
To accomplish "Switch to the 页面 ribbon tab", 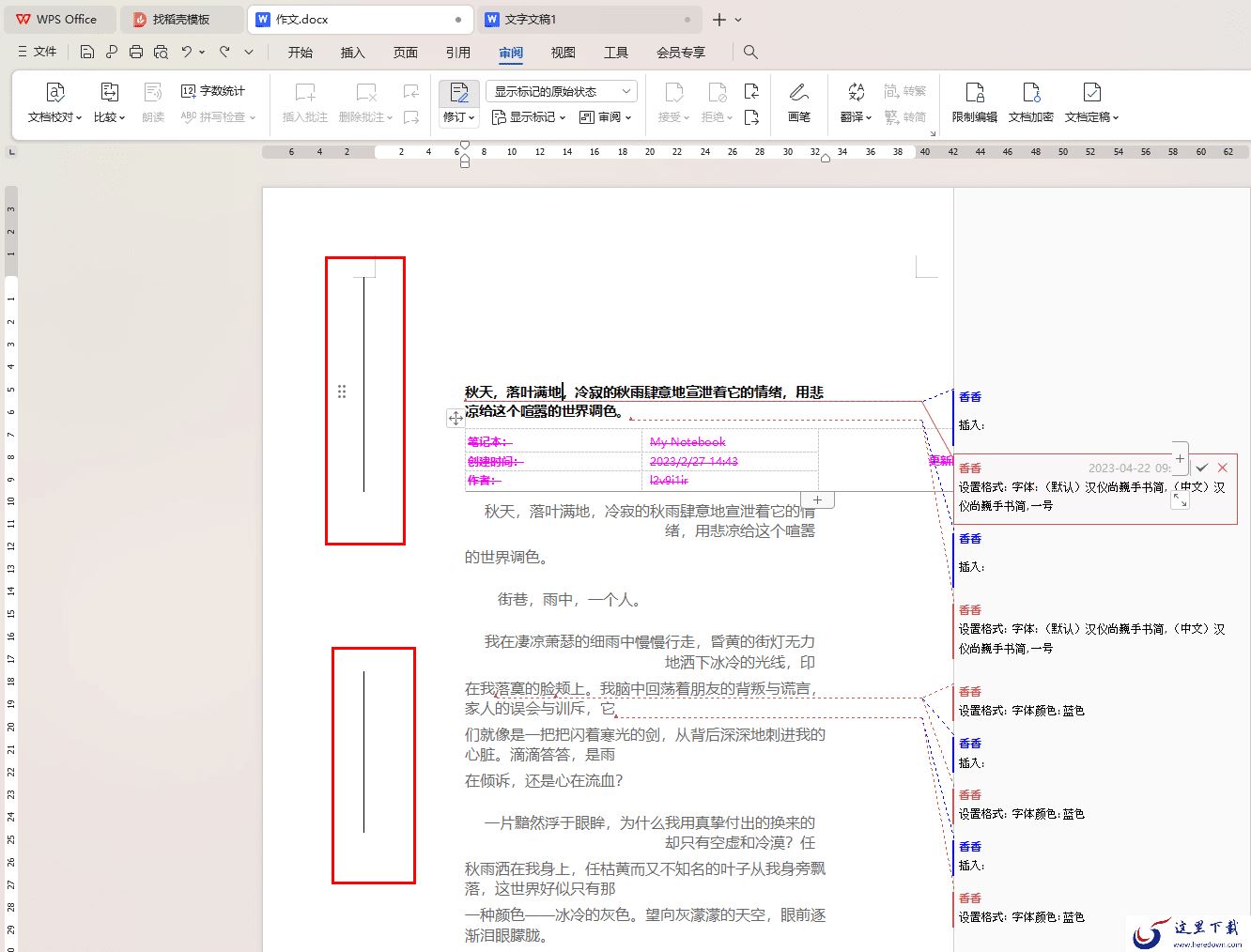I will coord(406,53).
